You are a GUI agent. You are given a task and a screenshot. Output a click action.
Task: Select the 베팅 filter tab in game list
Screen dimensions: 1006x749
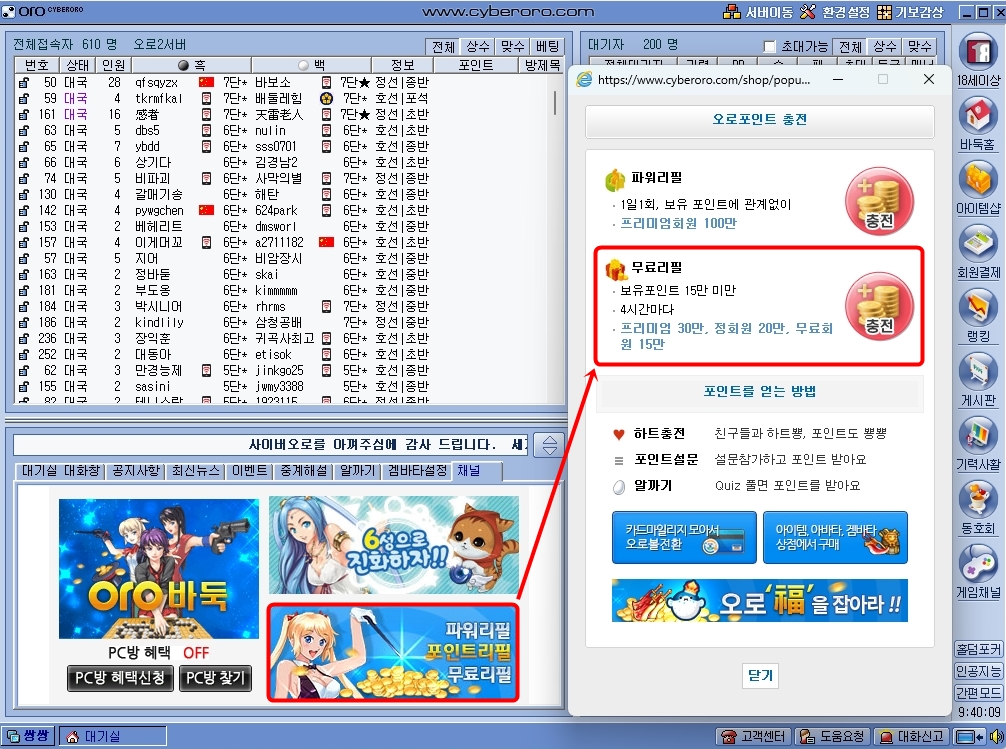click(x=547, y=46)
